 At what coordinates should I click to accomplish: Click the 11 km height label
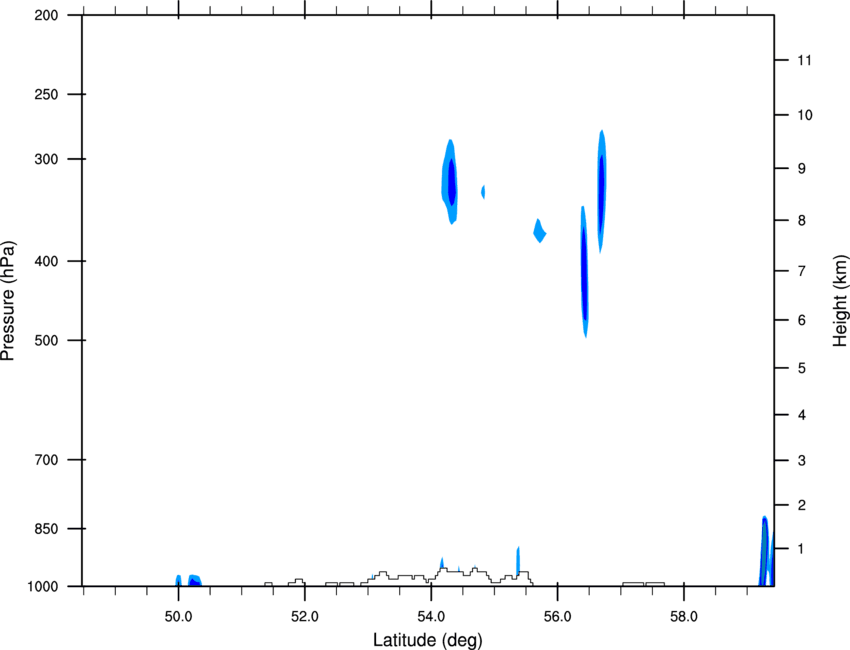804,60
